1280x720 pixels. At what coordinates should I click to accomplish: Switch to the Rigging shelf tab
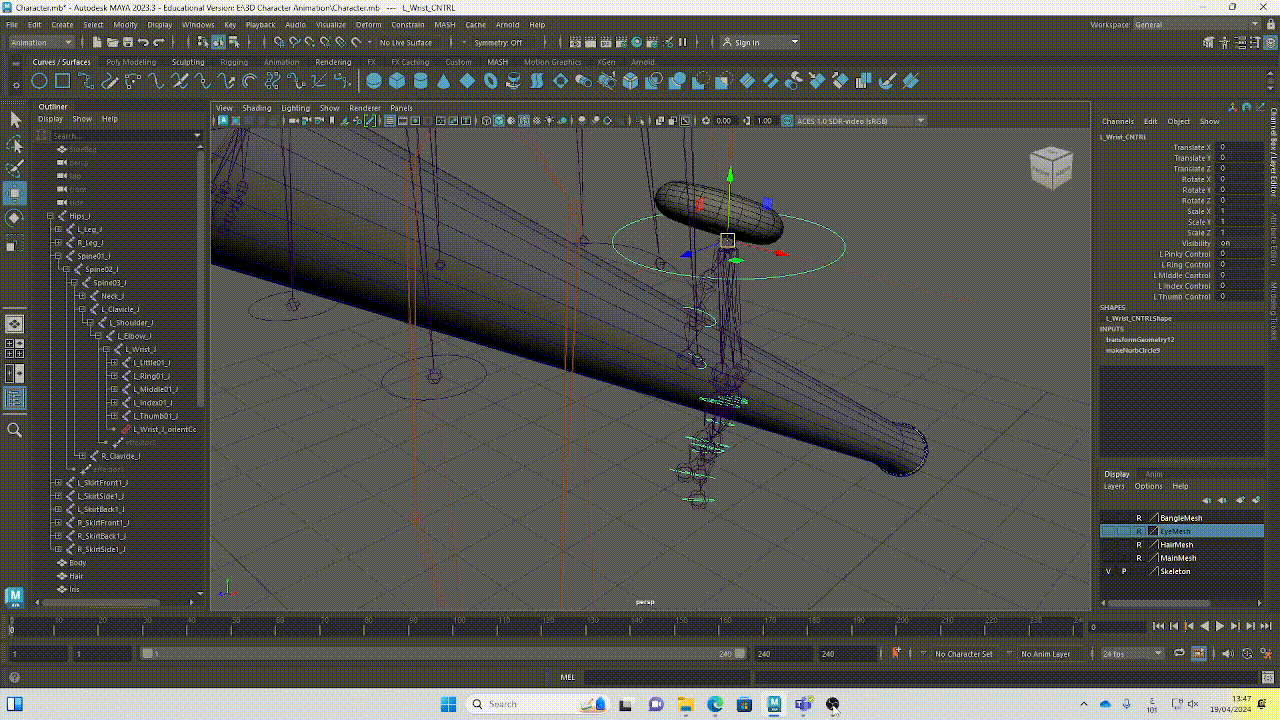click(x=233, y=62)
